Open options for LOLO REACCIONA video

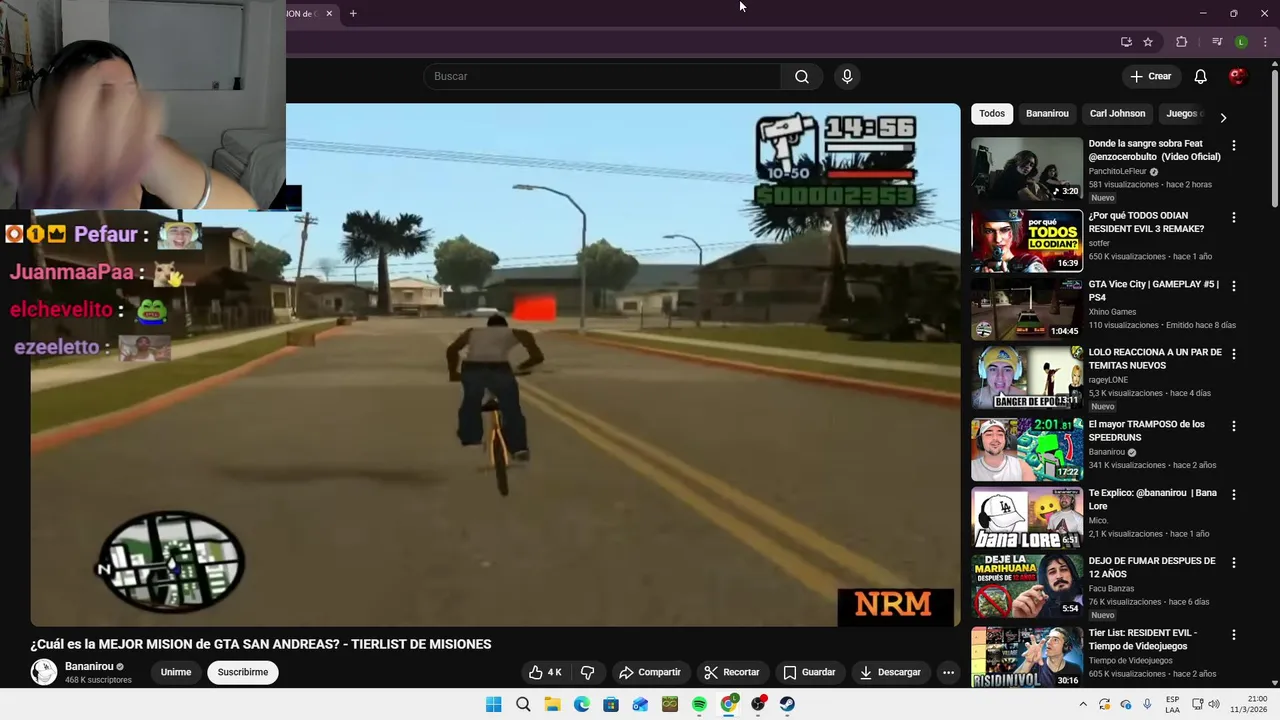click(1233, 354)
